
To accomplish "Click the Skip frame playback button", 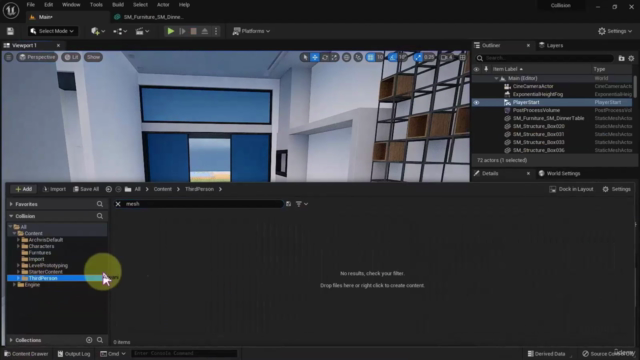I will click(x=182, y=31).
